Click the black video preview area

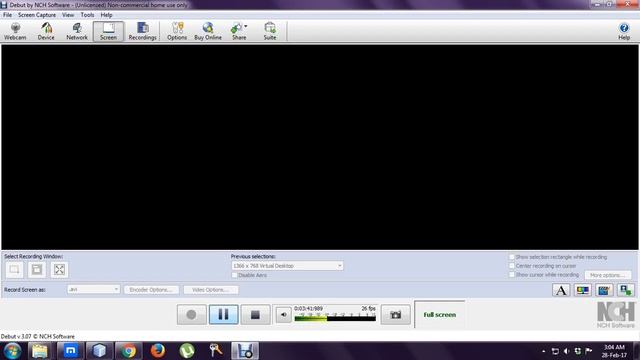(x=320, y=147)
